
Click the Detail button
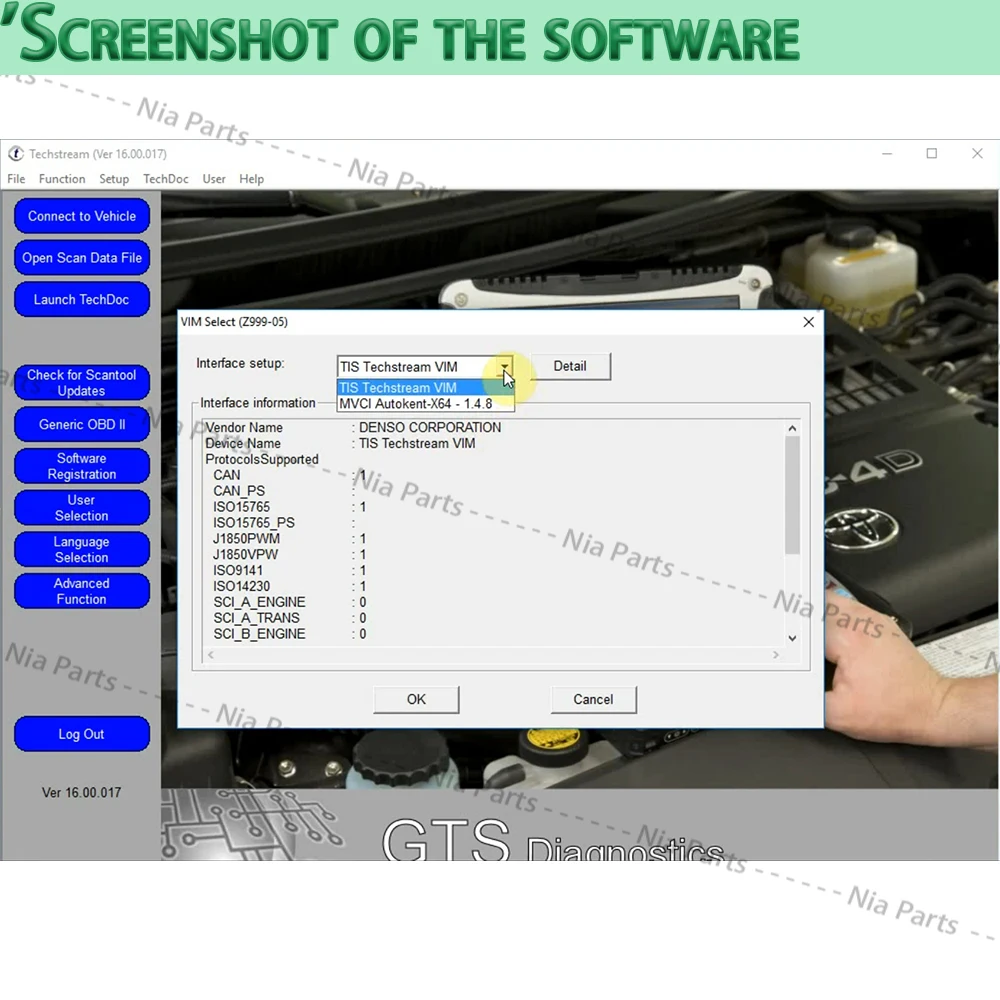pyautogui.click(x=570, y=366)
